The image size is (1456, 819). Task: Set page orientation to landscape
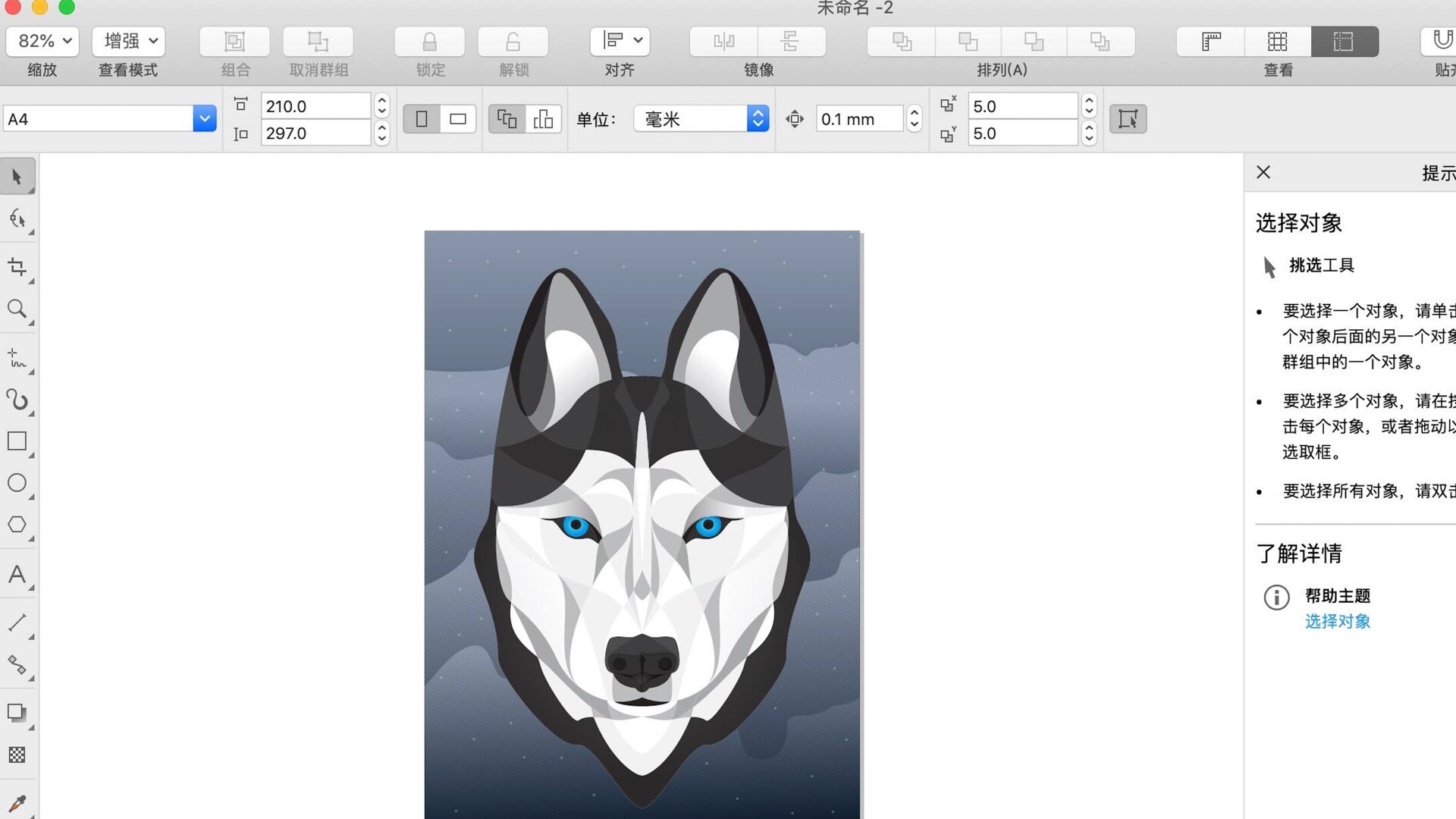coord(458,119)
